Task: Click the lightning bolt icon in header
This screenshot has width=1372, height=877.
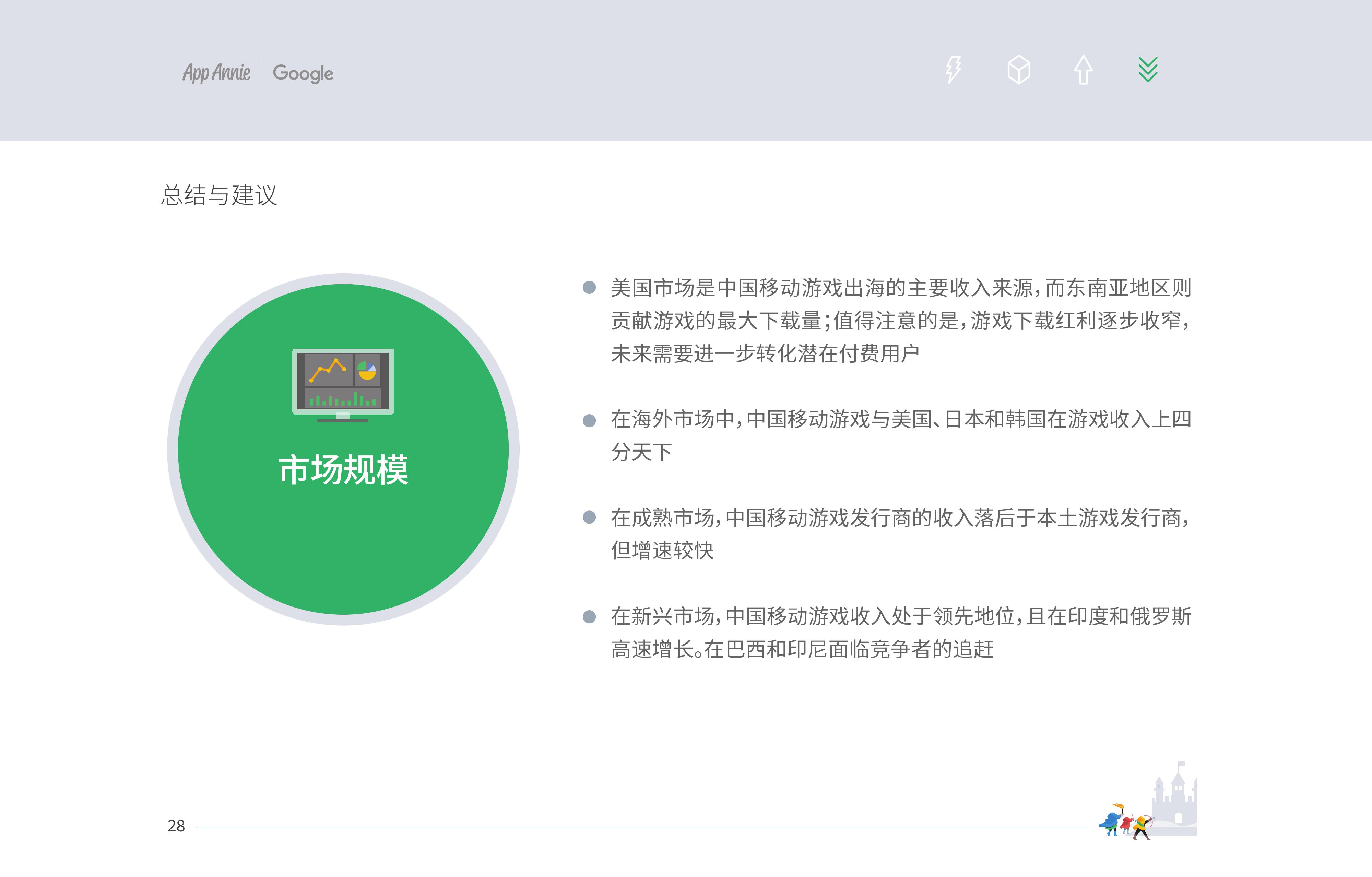Action: pyautogui.click(x=953, y=70)
